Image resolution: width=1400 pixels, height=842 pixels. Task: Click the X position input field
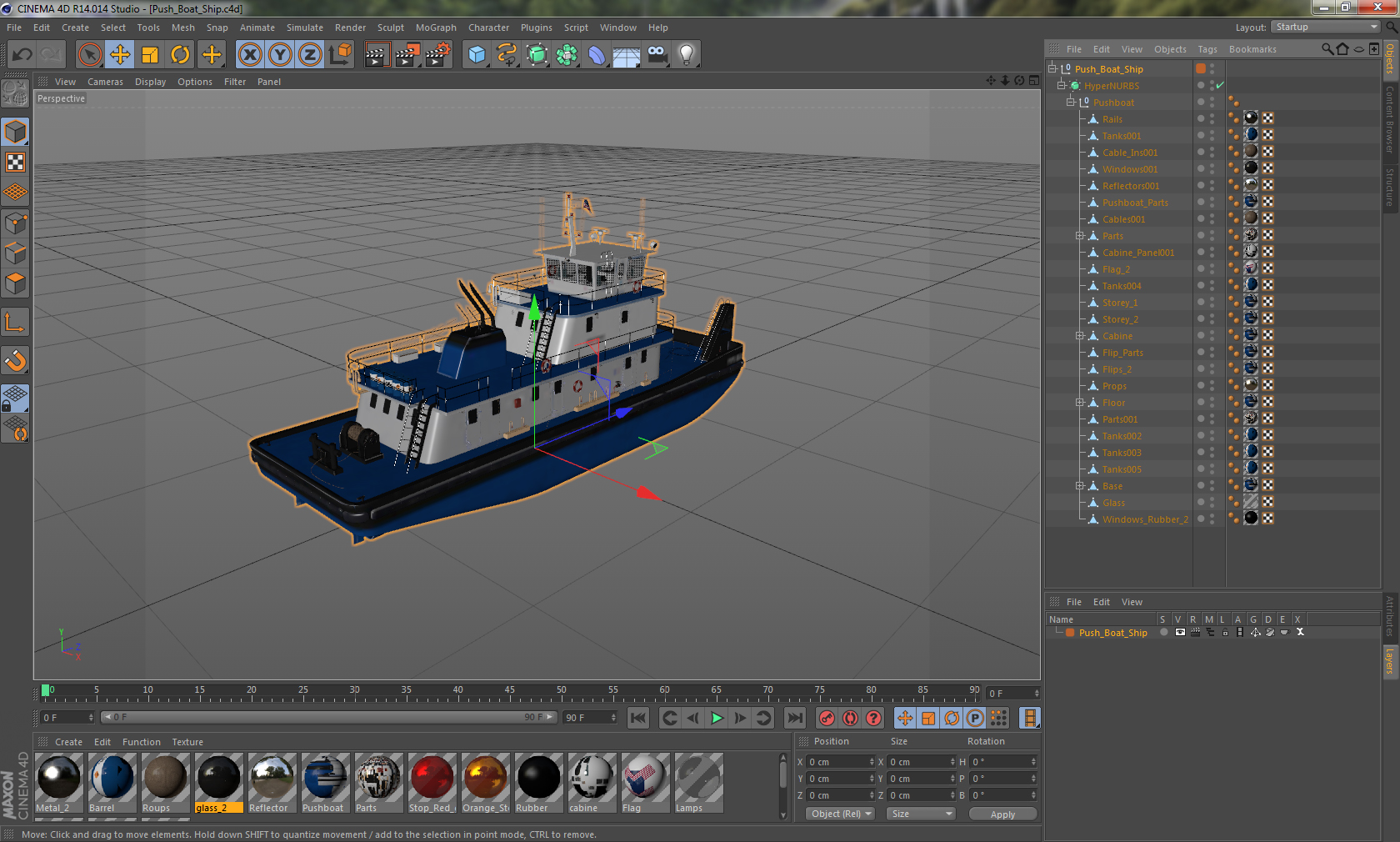tap(839, 762)
